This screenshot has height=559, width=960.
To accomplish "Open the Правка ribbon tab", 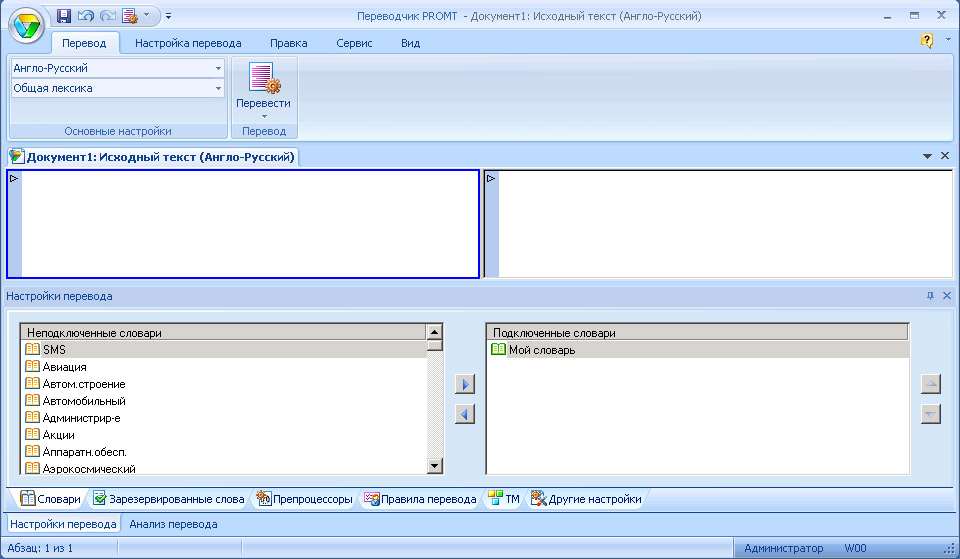I will point(288,43).
